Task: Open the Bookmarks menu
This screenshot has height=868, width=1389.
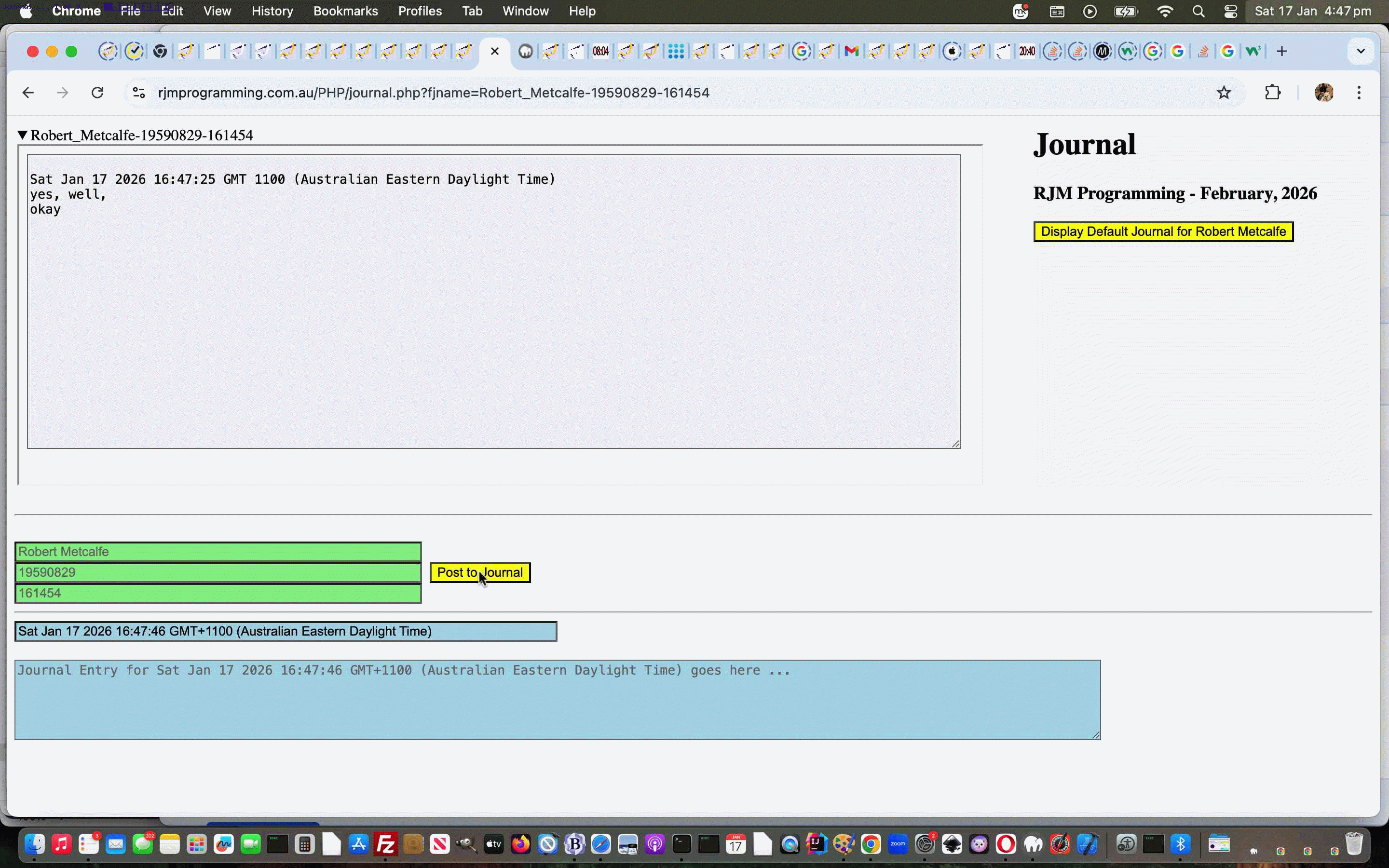Action: click(x=345, y=11)
